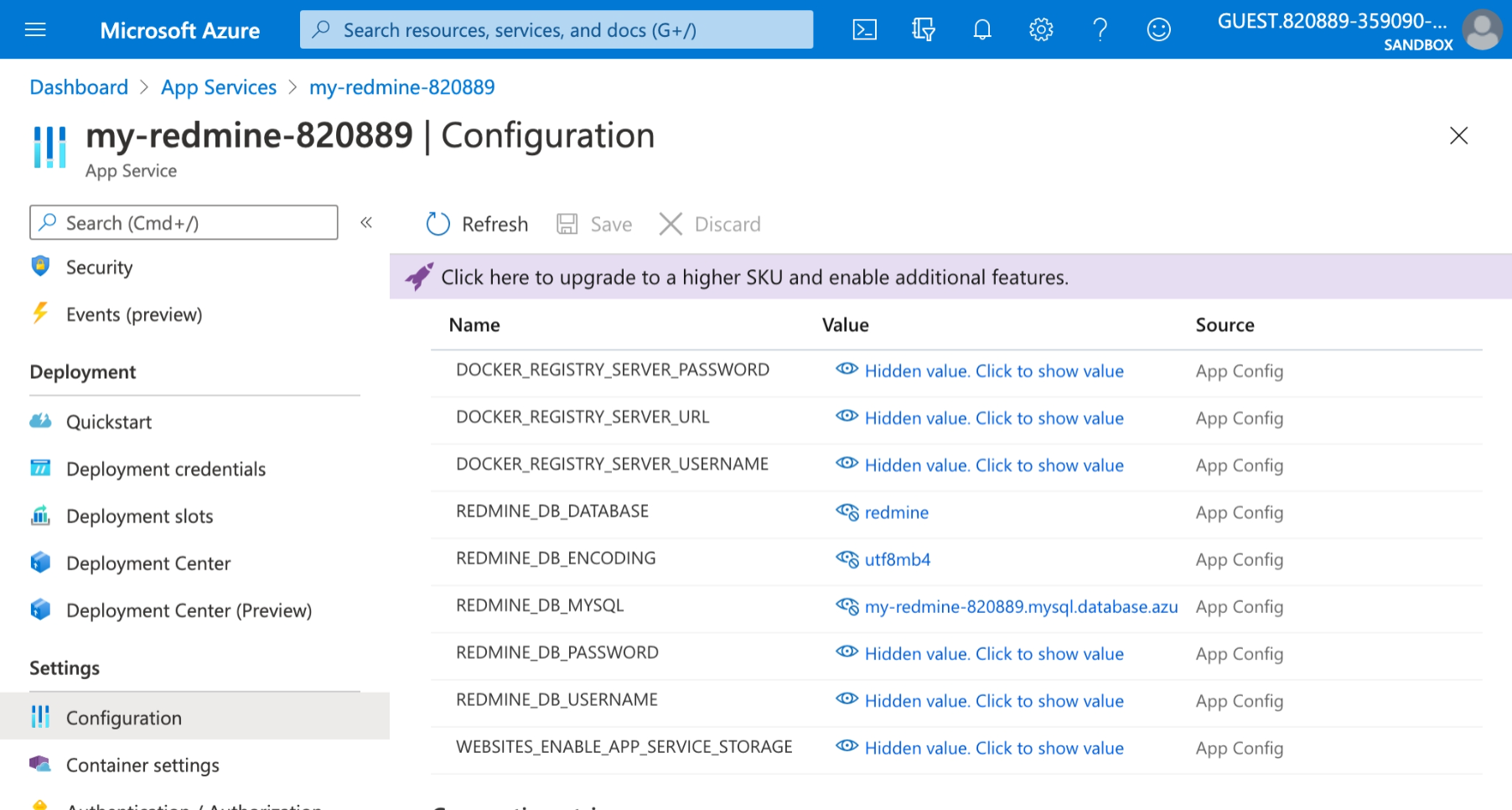Collapse the sidebar with the double chevron

click(x=366, y=222)
